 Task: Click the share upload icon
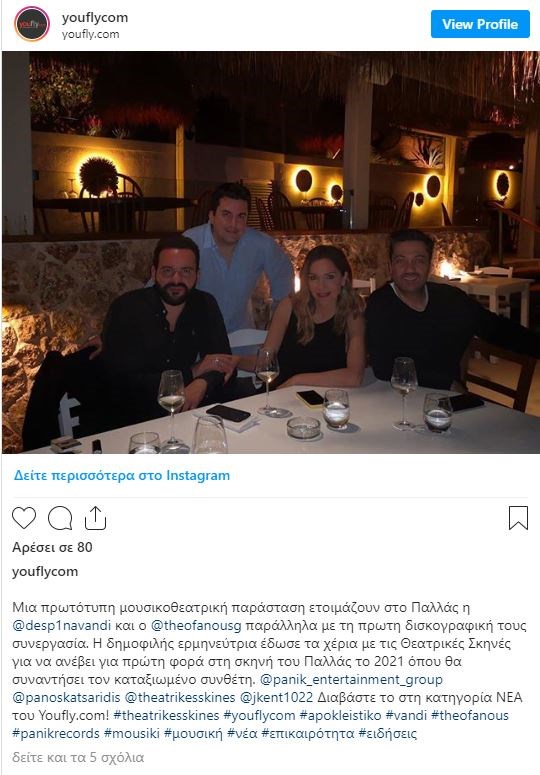point(95,517)
